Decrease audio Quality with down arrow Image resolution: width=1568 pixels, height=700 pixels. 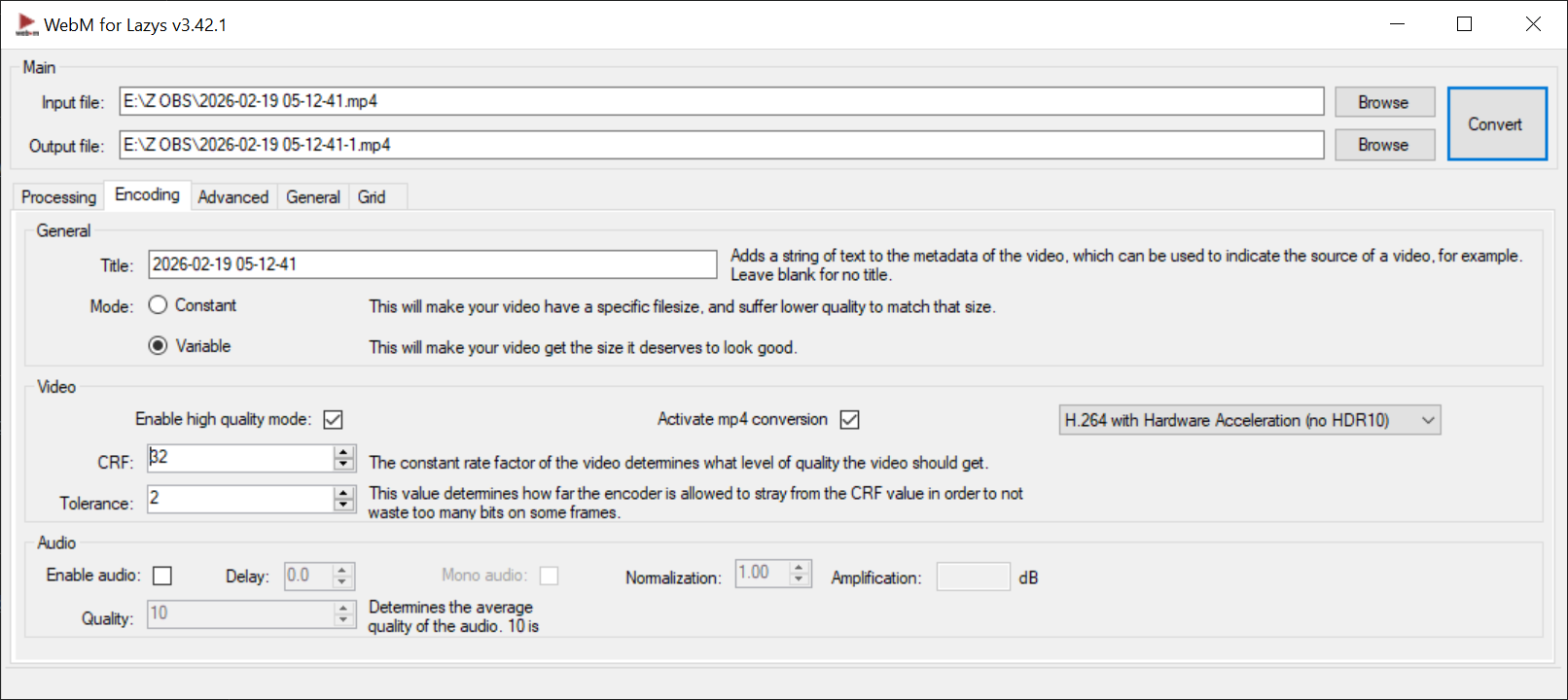[343, 620]
